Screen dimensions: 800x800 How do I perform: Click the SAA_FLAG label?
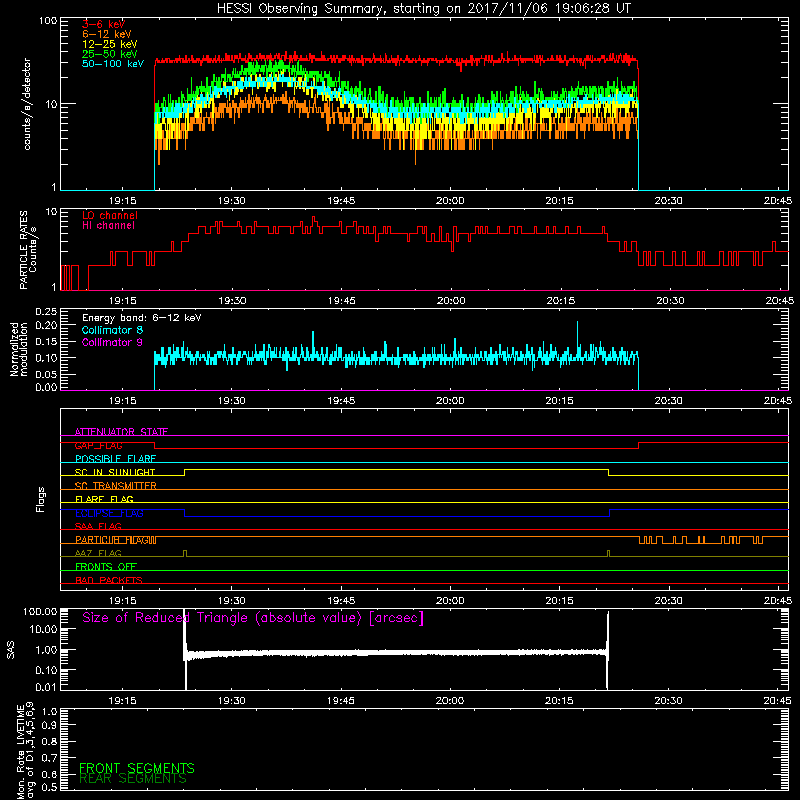98,527
